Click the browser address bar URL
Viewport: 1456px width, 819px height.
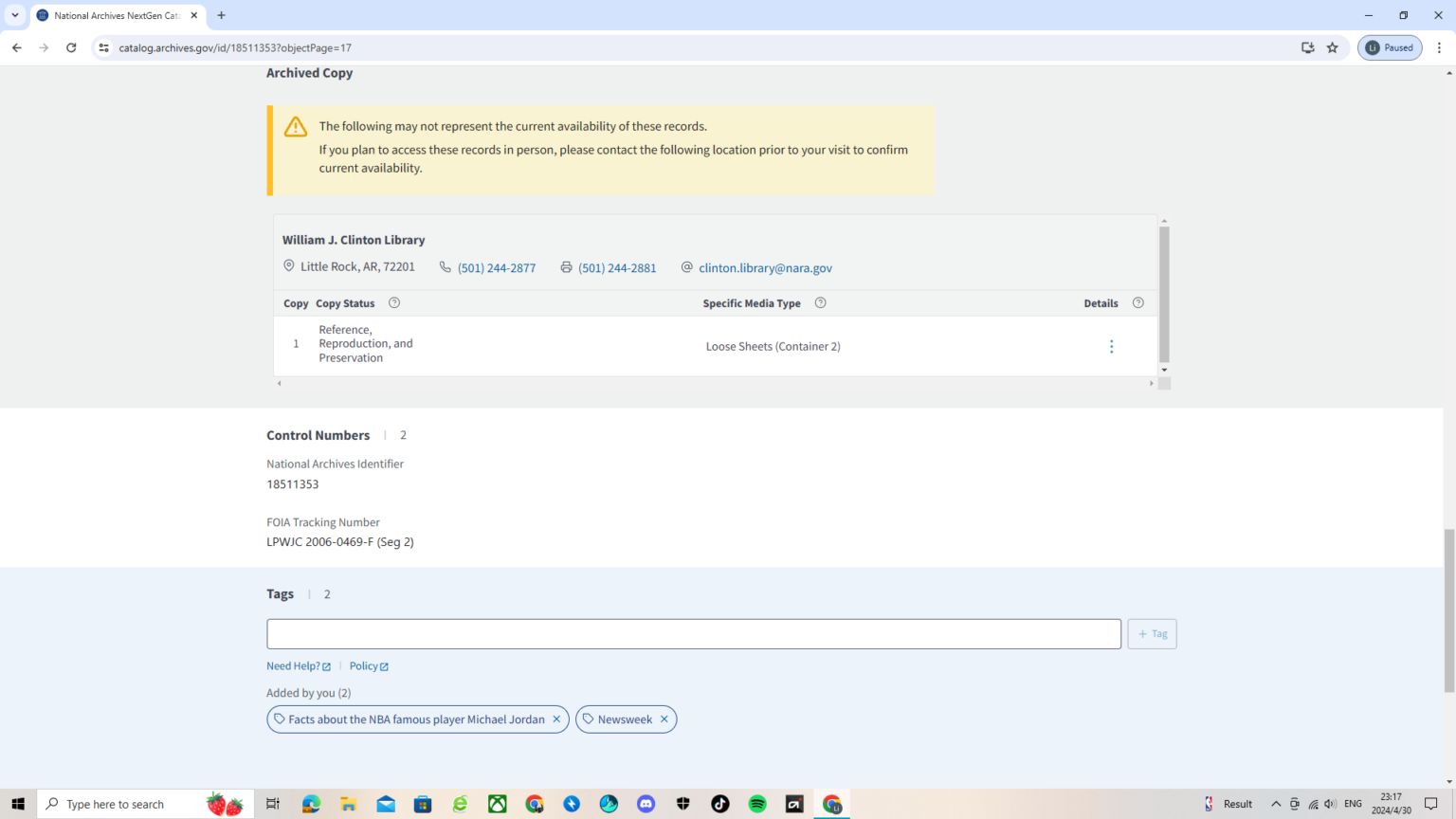(x=235, y=47)
